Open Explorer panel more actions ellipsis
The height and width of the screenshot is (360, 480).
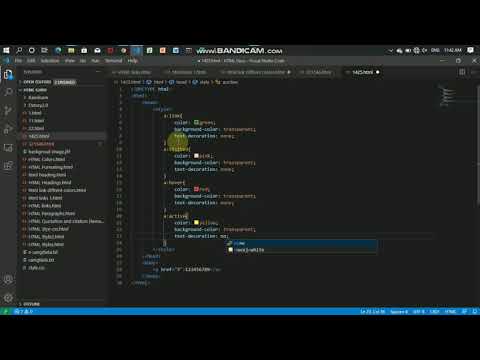click(x=98, y=72)
